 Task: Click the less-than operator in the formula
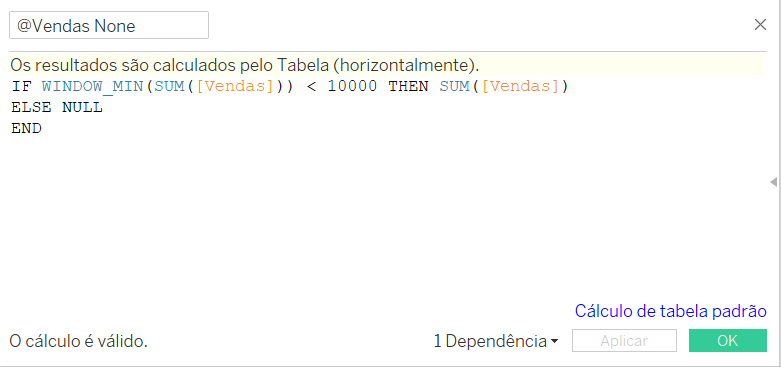point(311,87)
